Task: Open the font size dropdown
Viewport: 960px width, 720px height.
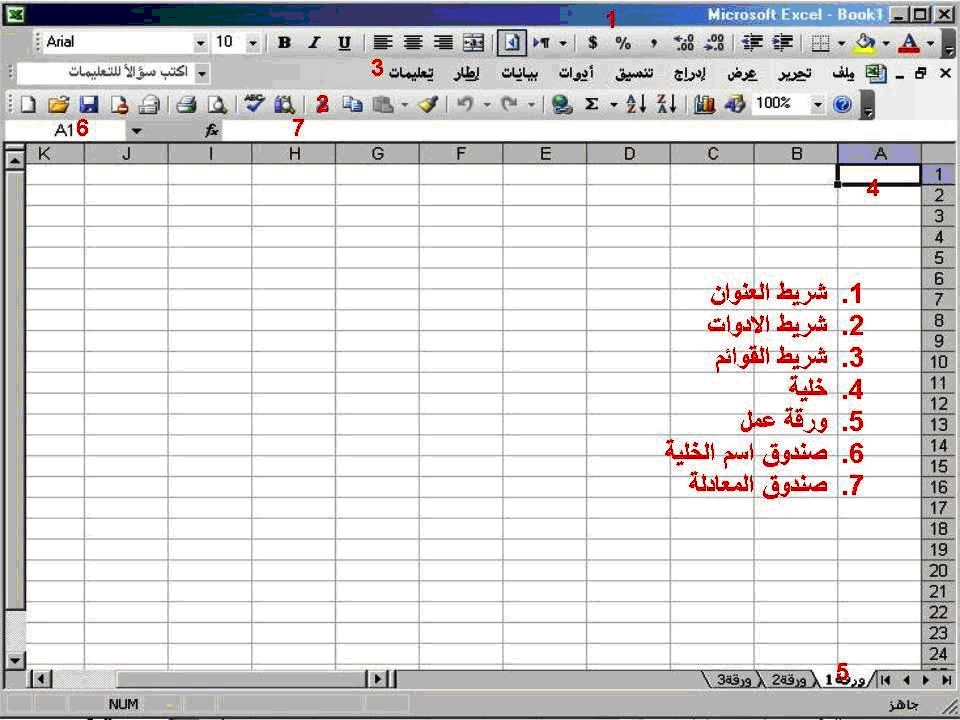Action: tap(252, 43)
